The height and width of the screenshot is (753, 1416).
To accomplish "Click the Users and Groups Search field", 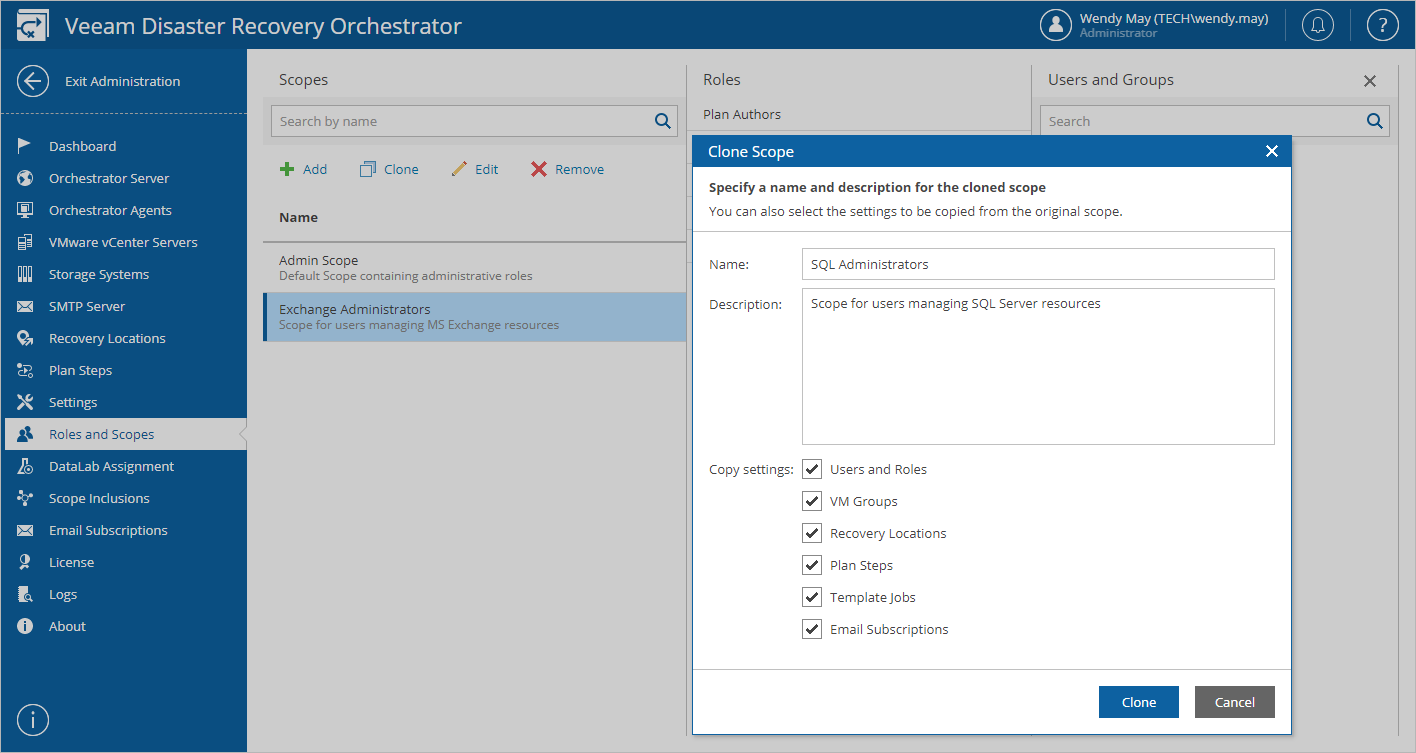I will [1215, 121].
